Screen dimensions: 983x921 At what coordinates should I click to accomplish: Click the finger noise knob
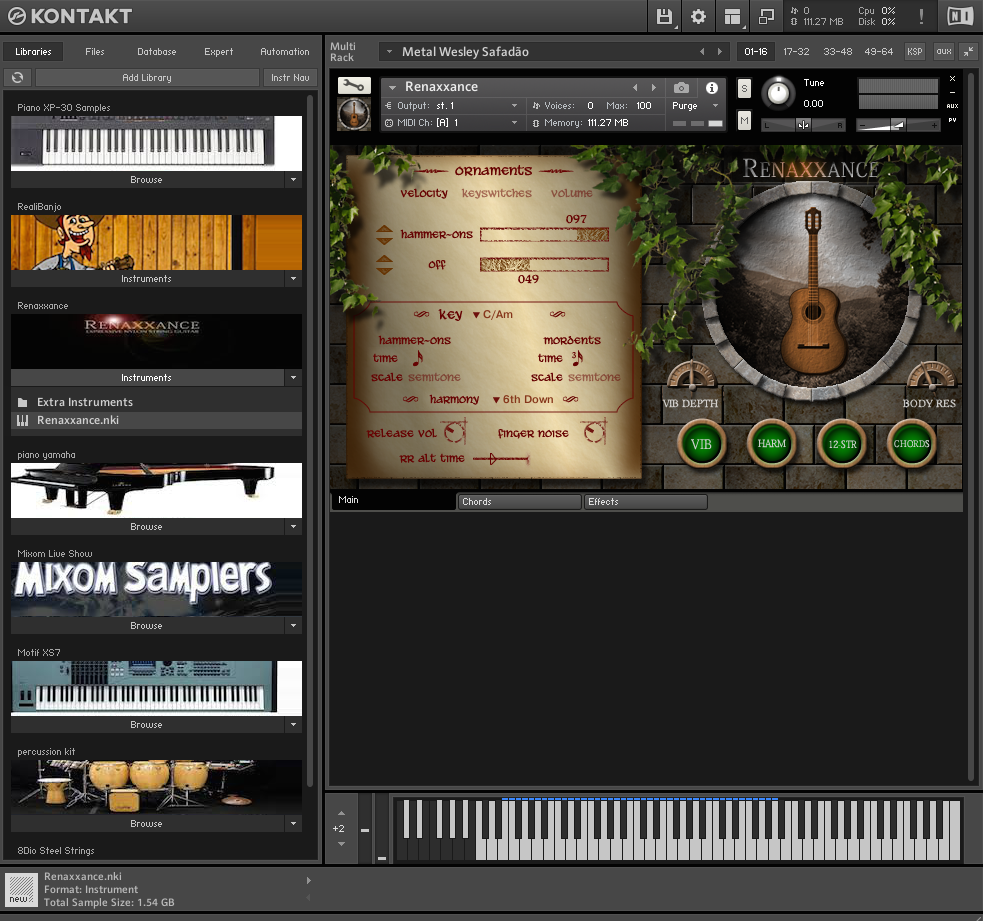594,432
